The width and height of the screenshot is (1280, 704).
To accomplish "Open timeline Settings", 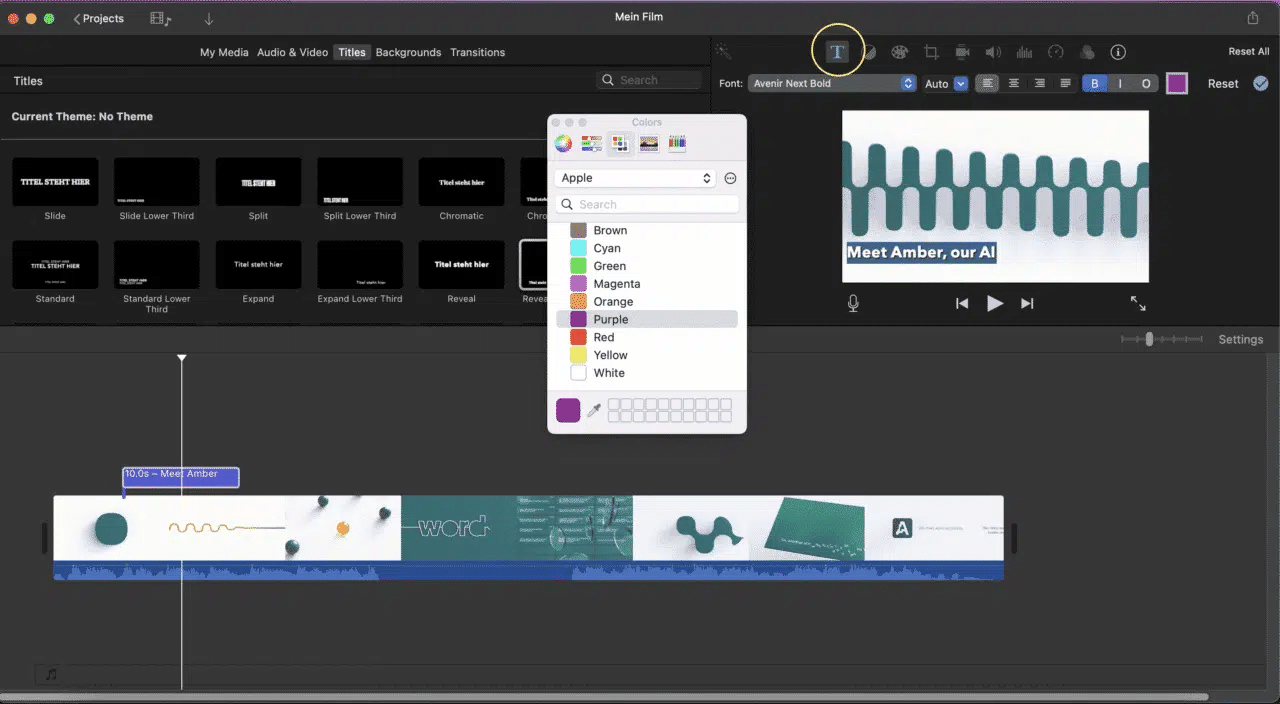I will pyautogui.click(x=1240, y=340).
